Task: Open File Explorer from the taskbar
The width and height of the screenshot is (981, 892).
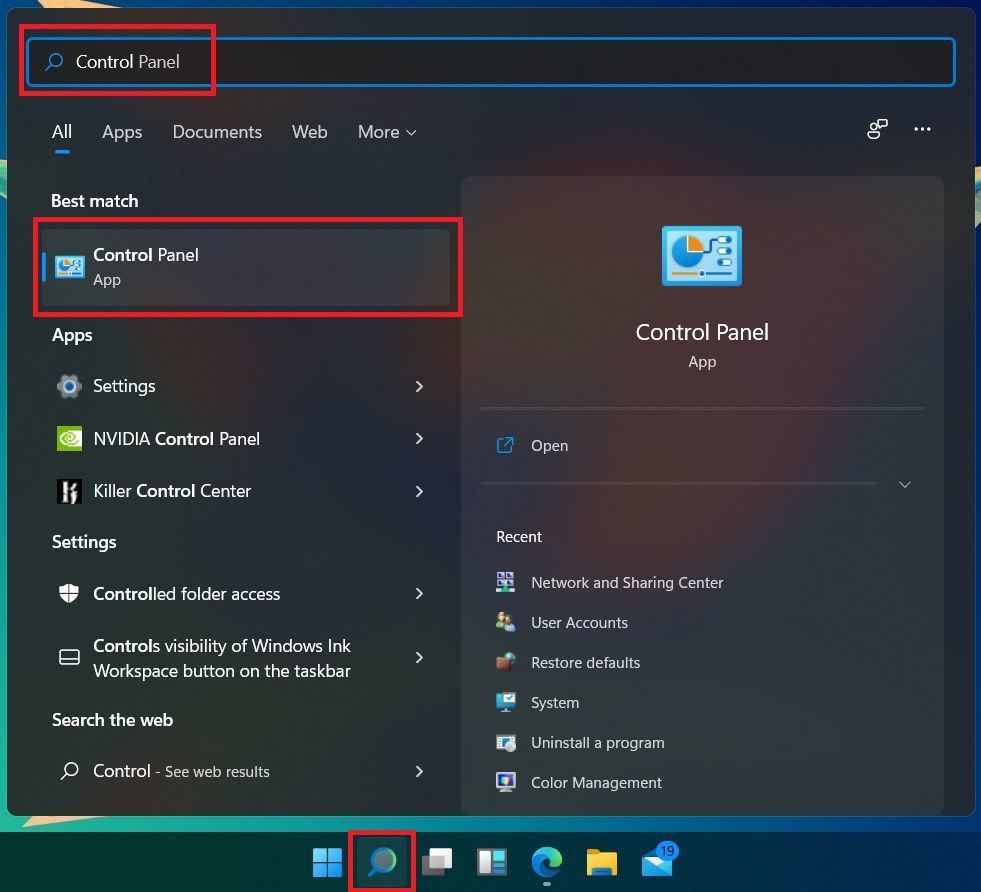Action: [602, 862]
